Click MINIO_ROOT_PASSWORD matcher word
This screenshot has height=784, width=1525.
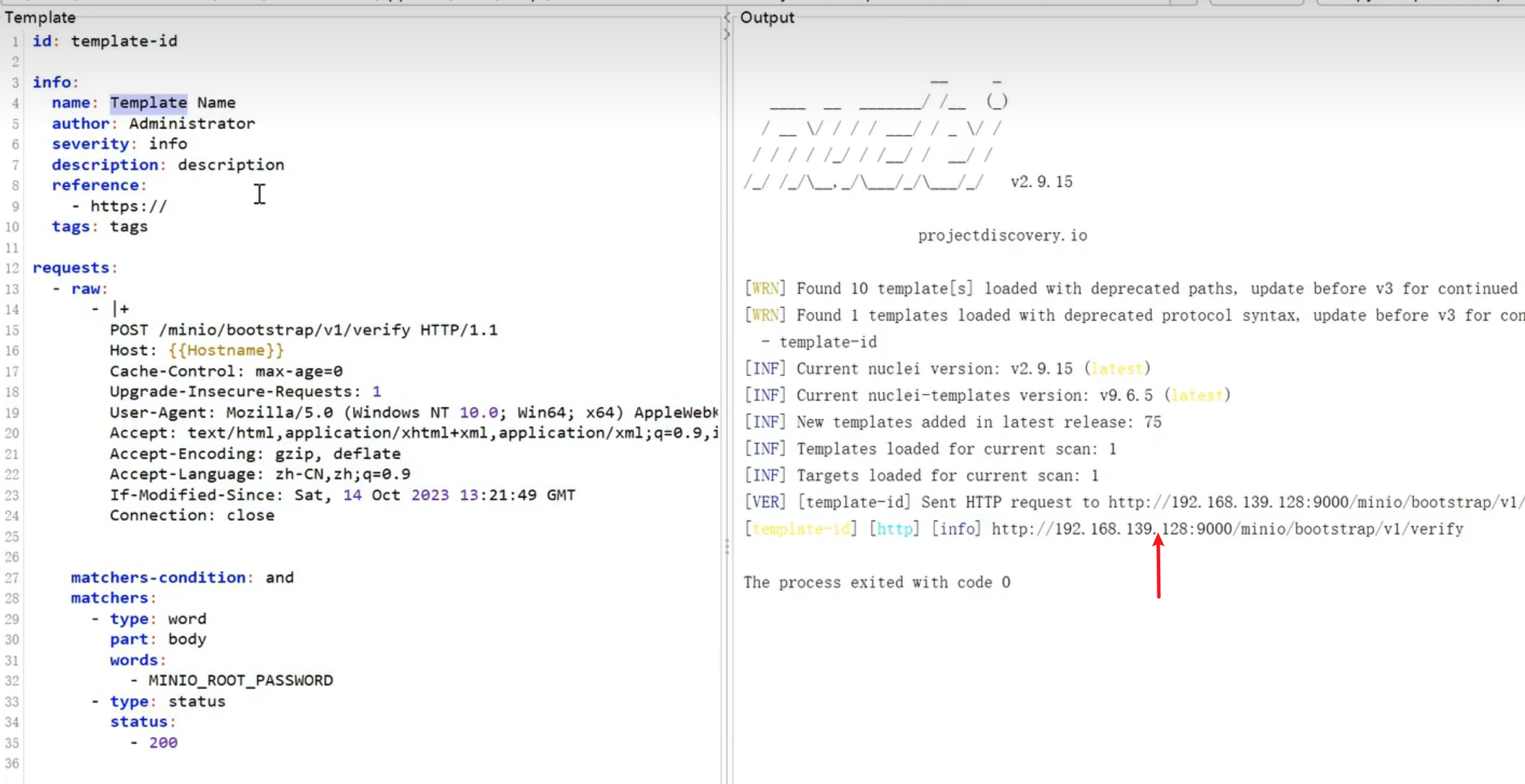point(240,680)
